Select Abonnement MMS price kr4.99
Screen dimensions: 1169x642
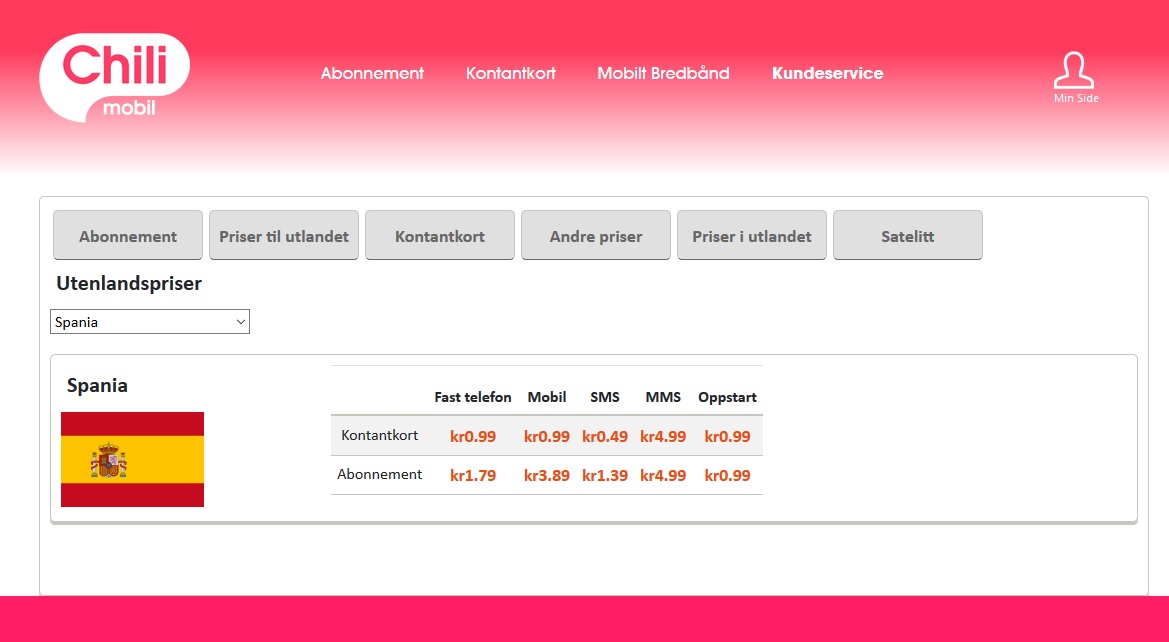pos(663,475)
